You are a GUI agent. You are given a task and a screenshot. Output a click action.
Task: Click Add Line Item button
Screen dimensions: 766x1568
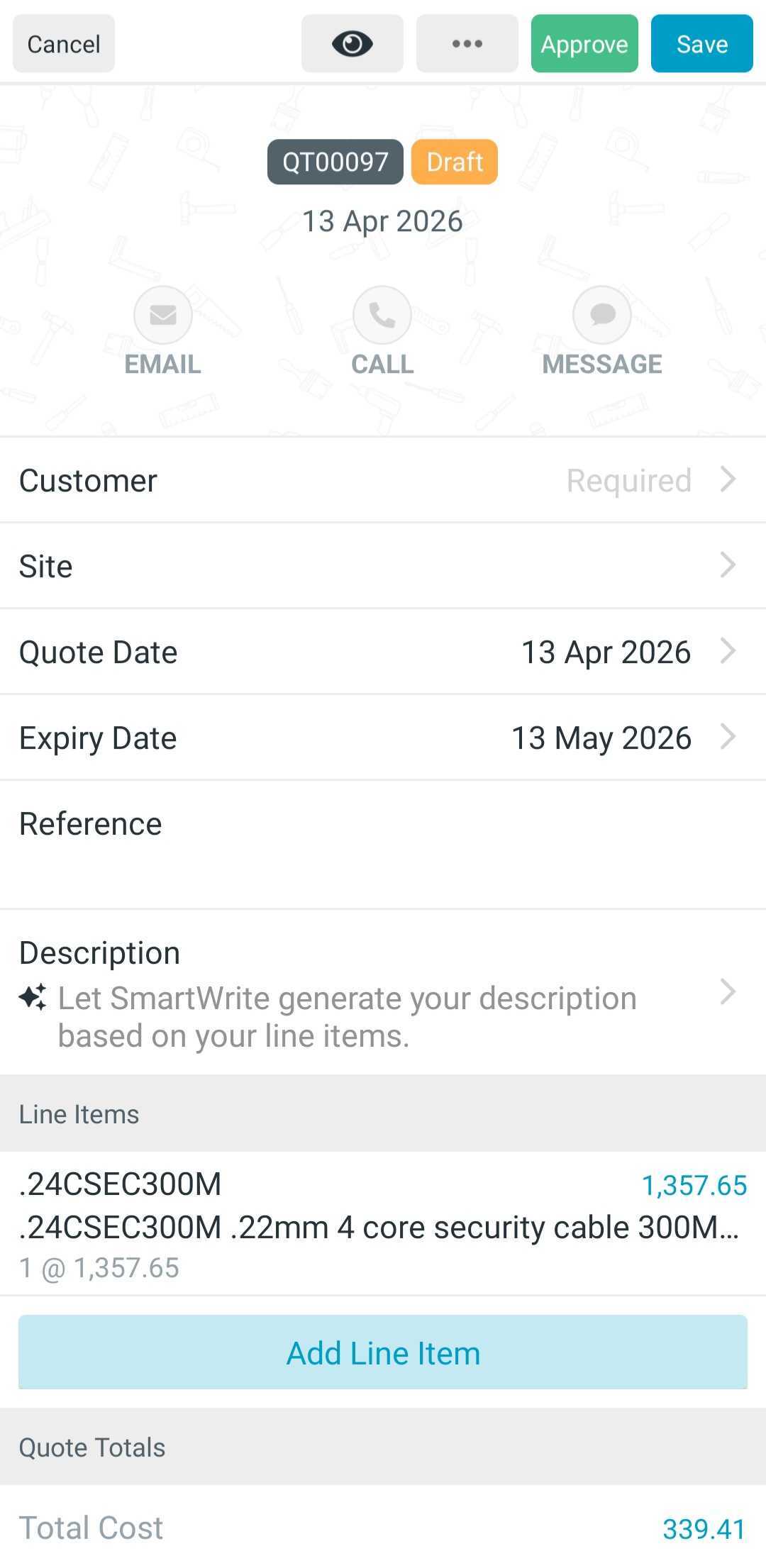pos(383,1352)
